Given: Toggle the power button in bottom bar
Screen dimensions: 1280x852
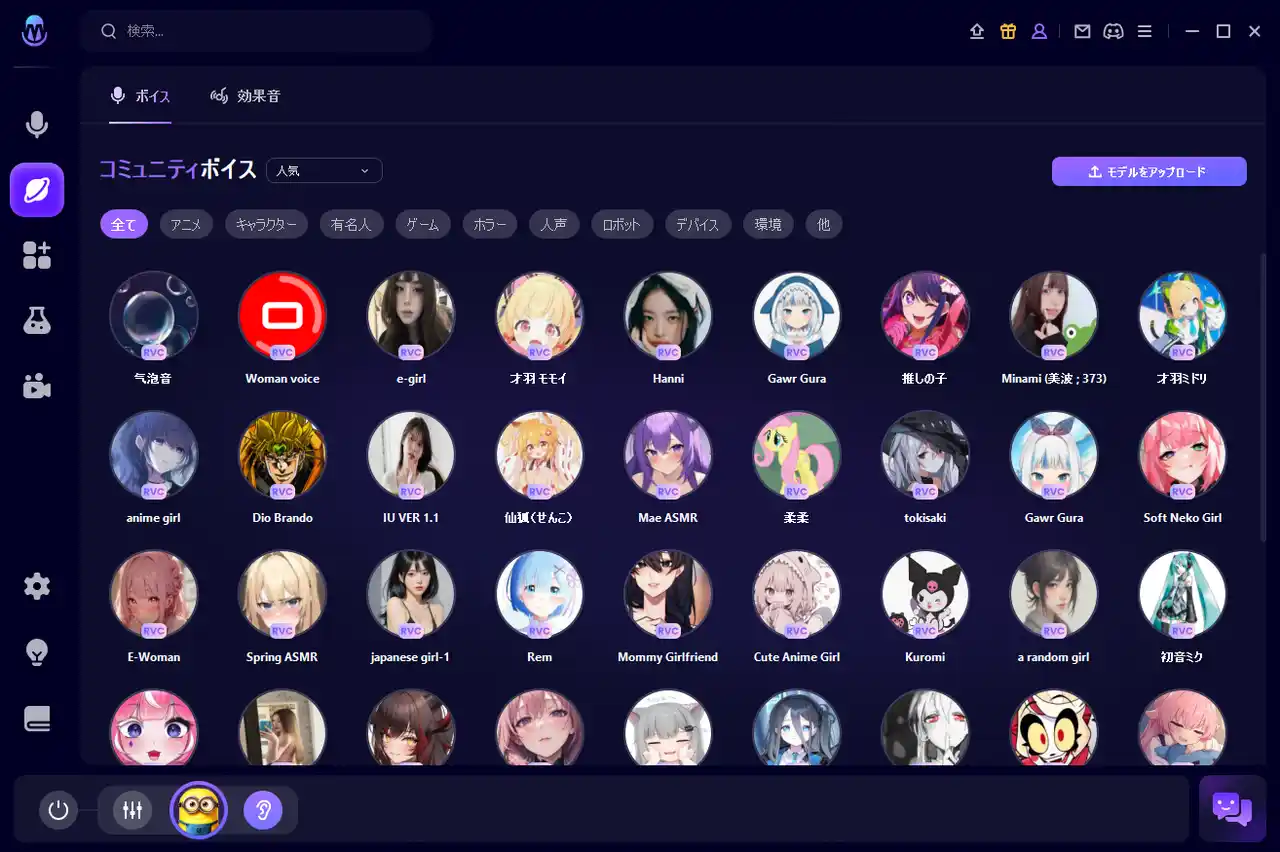Looking at the screenshot, I should coord(58,810).
